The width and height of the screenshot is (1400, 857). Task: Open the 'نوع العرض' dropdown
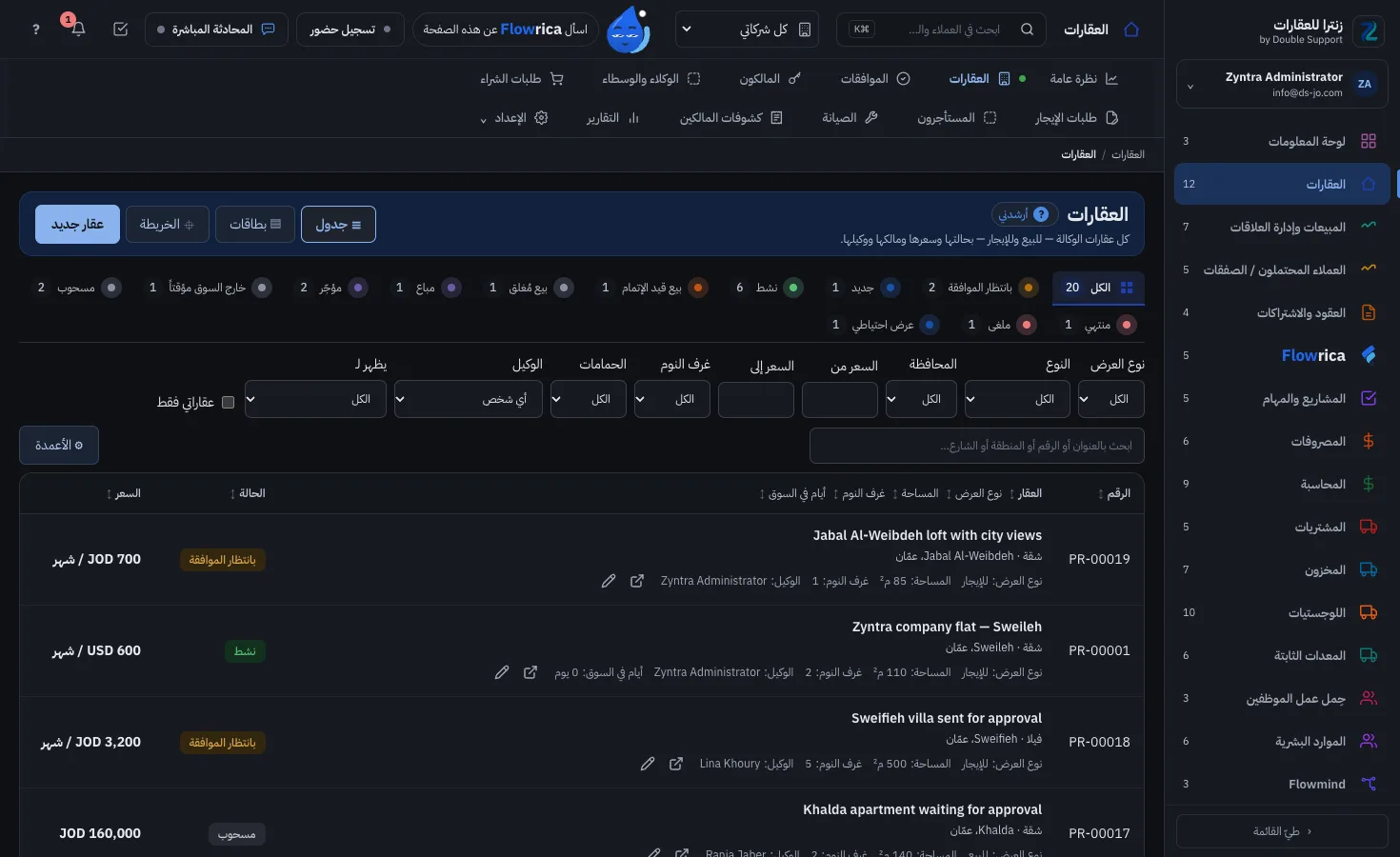(x=1110, y=399)
